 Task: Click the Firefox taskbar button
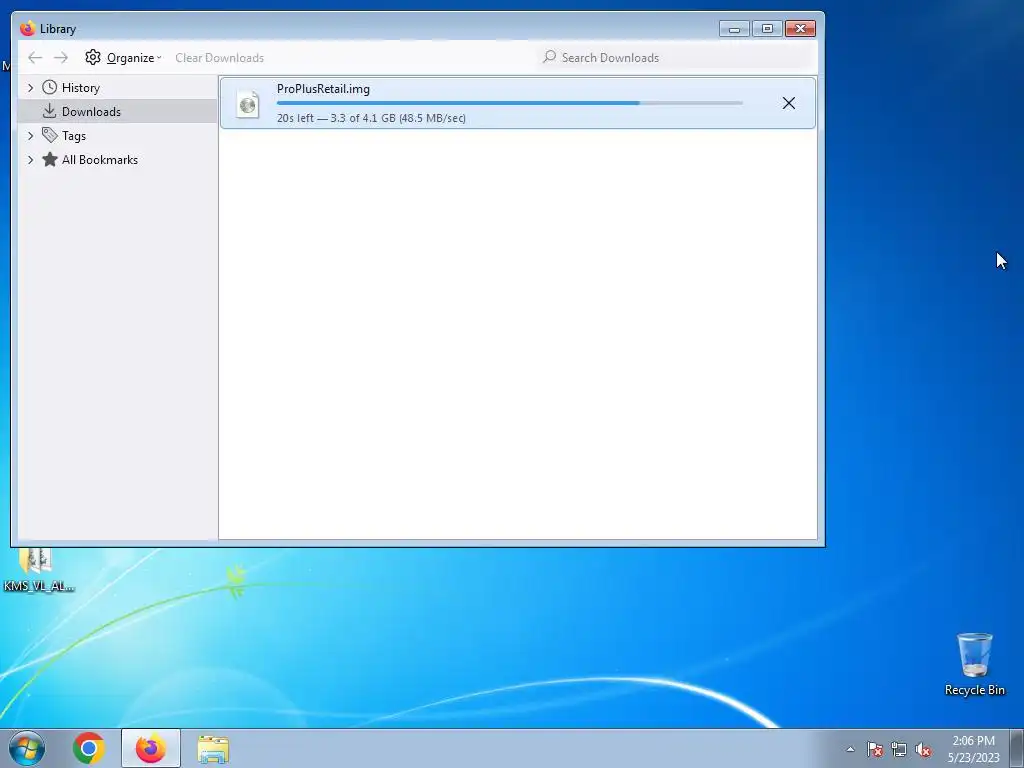[x=150, y=748]
